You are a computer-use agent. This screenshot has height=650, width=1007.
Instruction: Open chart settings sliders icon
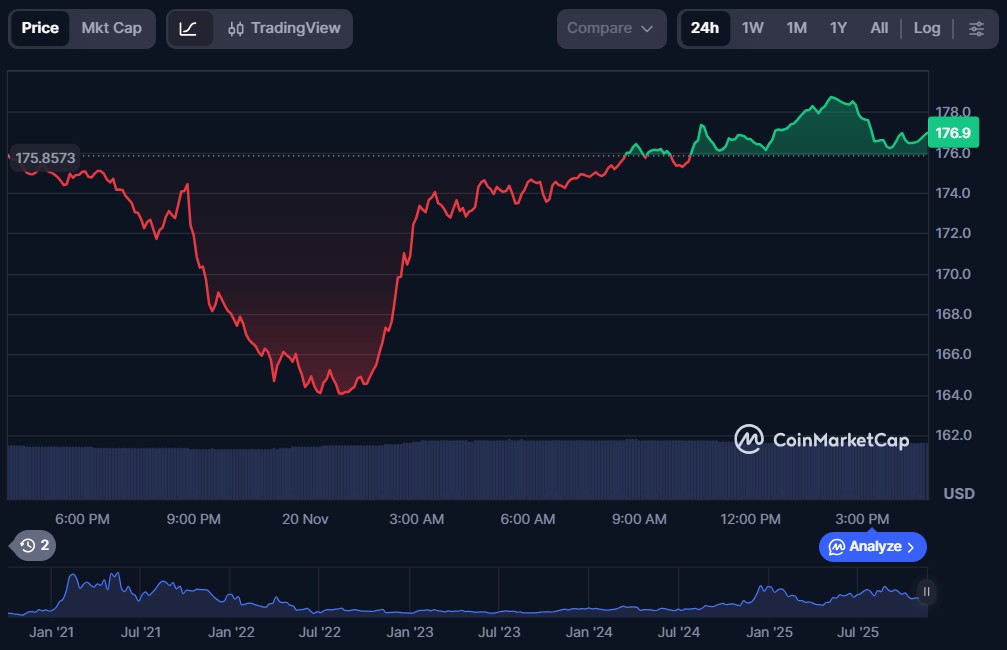coord(976,28)
